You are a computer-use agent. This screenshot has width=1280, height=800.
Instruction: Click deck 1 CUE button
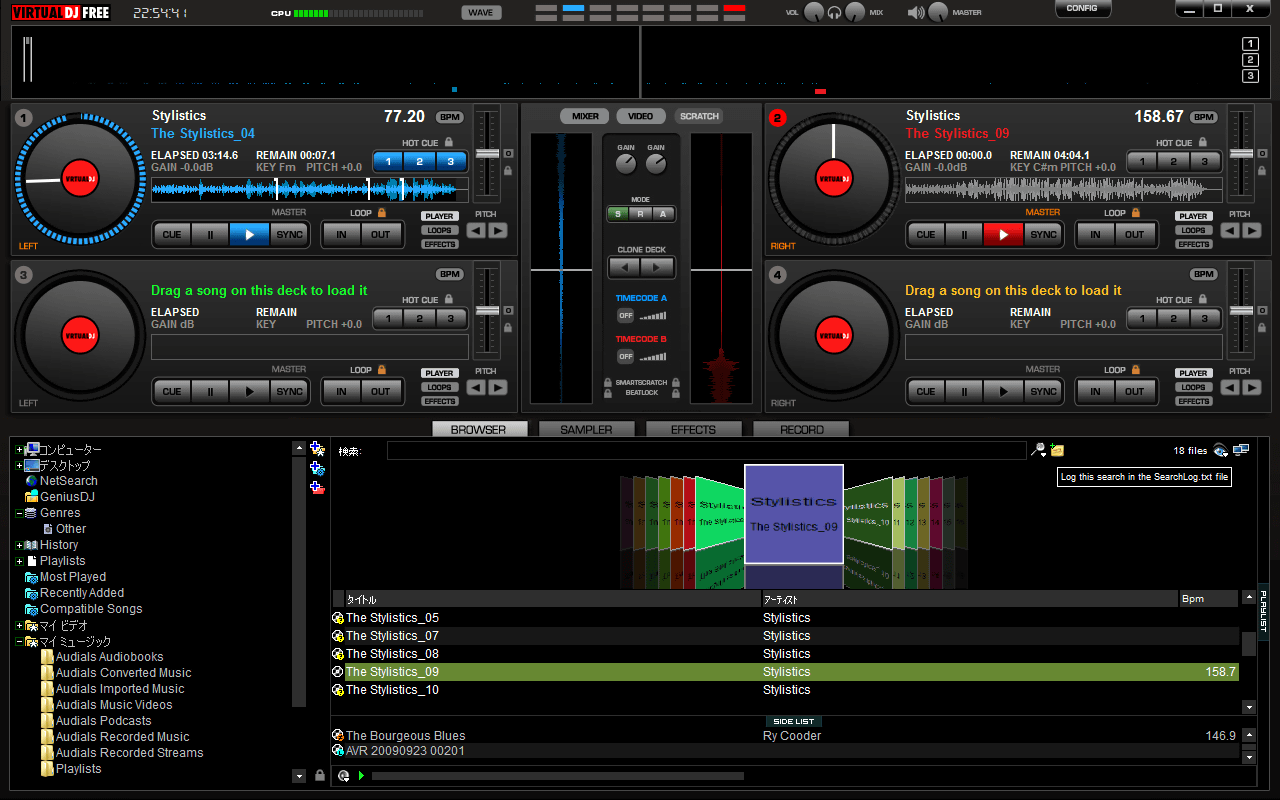point(172,235)
